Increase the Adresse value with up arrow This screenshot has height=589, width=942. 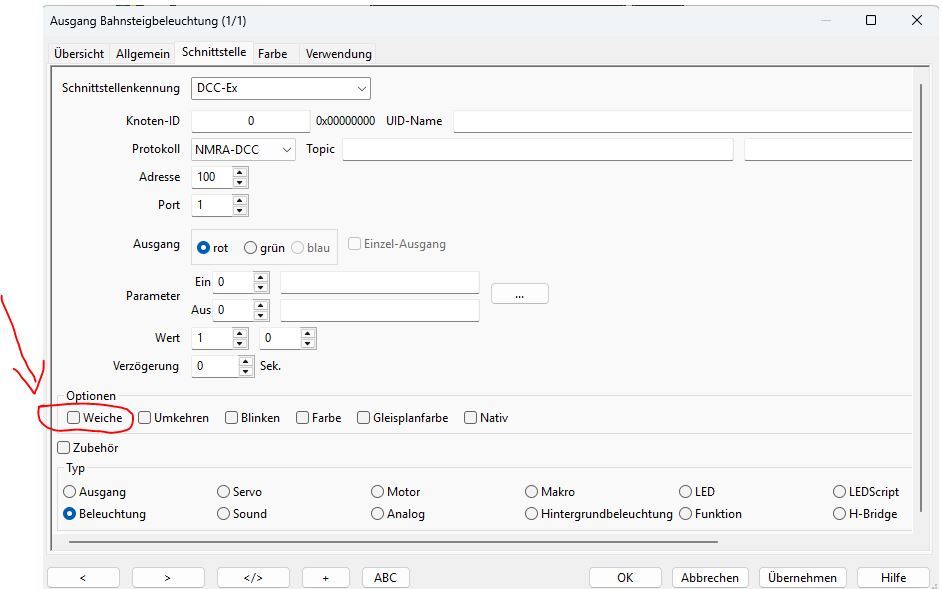coord(239,172)
